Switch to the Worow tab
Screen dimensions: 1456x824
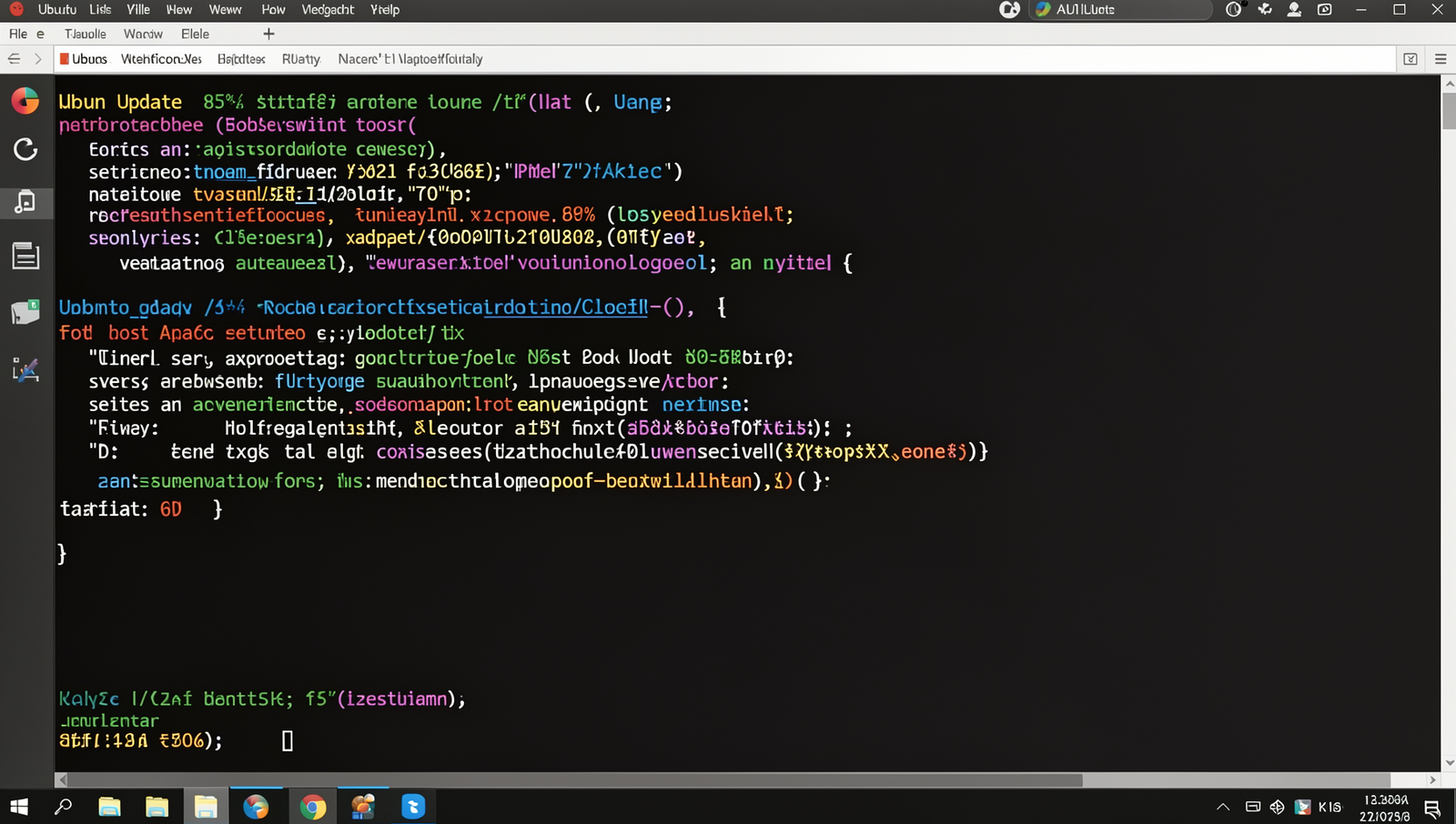[x=143, y=34]
